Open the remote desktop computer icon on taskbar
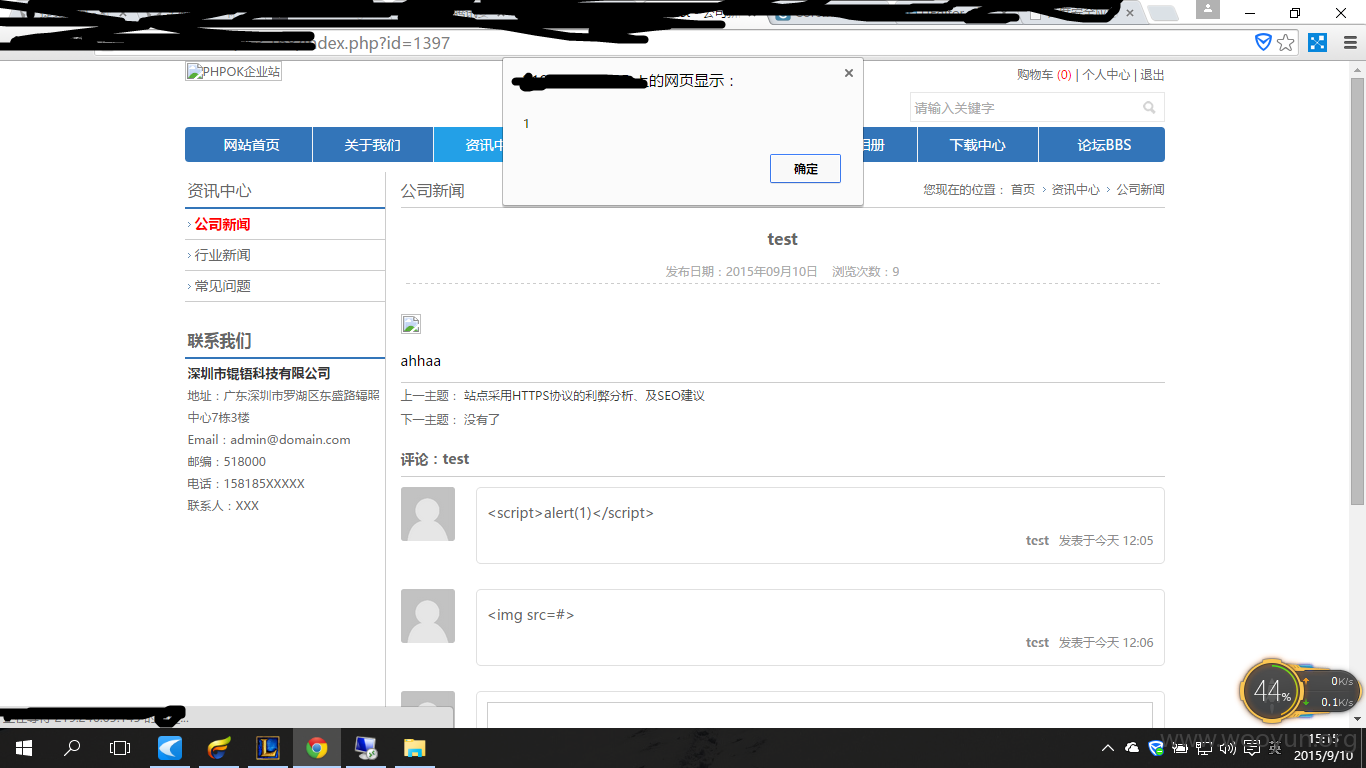 pos(366,748)
